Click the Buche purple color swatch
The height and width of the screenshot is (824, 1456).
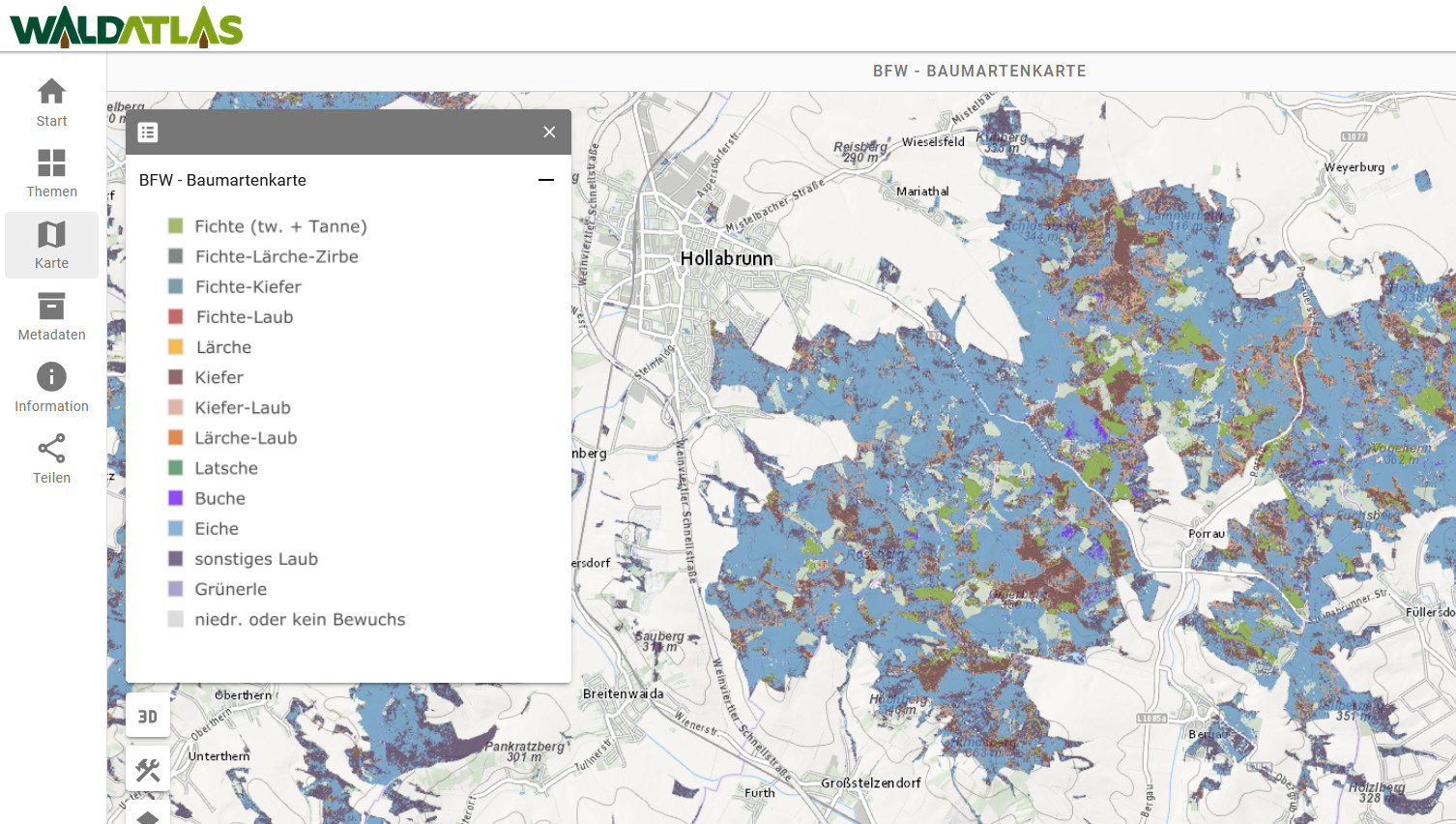(176, 498)
